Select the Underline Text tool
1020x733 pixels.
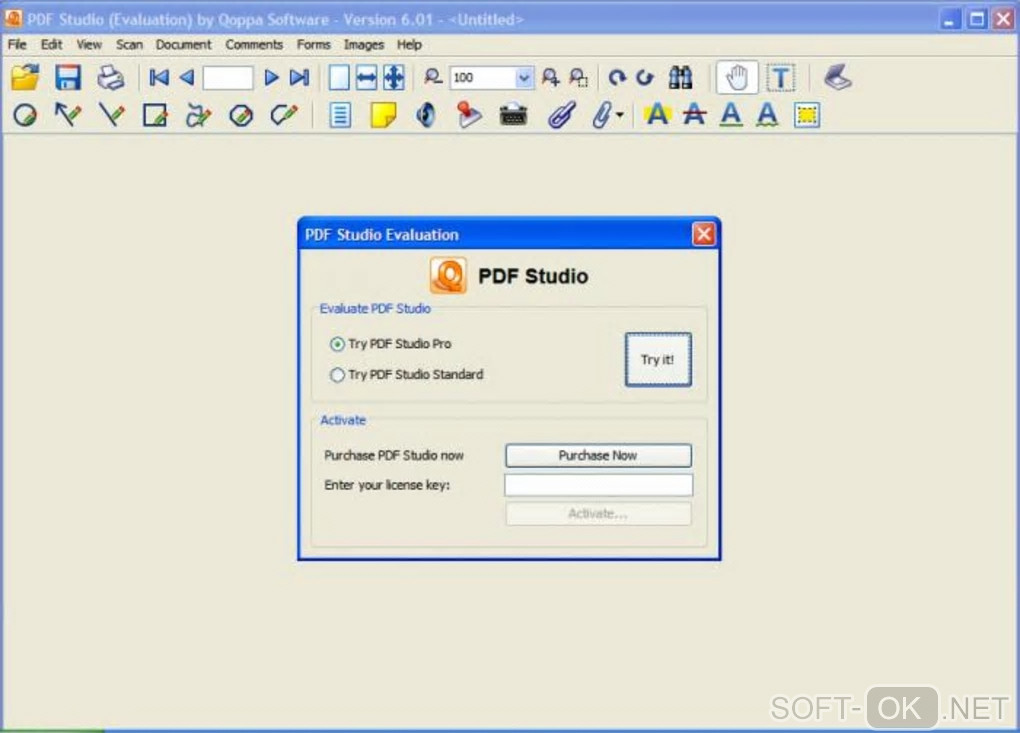[732, 114]
